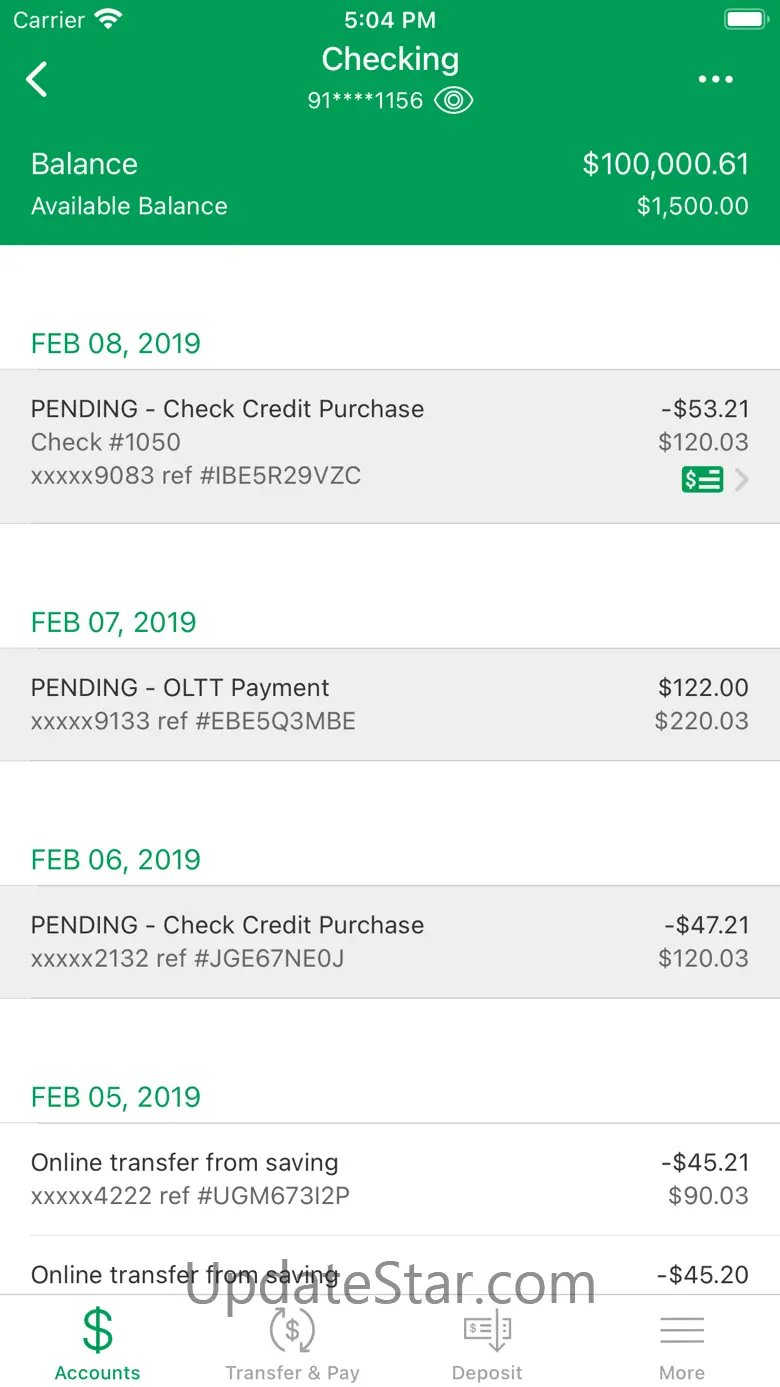Tap the Accounts dollar sign icon
Viewport: 780px width, 1387px height.
click(x=97, y=1330)
